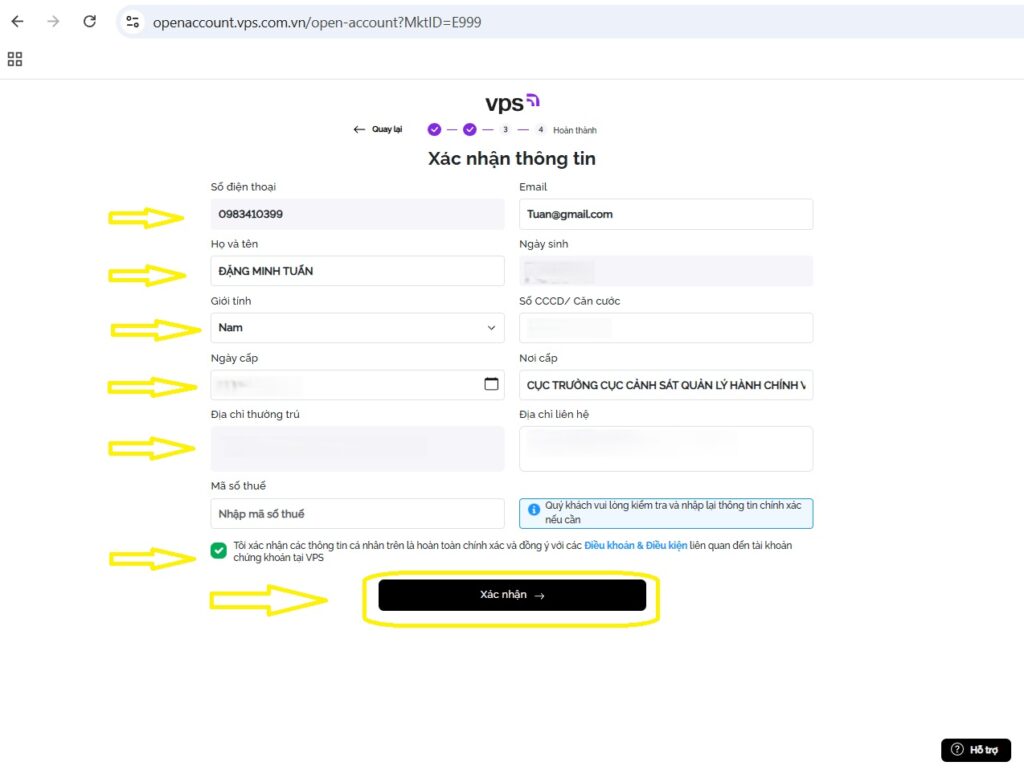Screen dimensions: 1024x774
Task: Reload the page with the refresh icon
Action: tap(89, 22)
